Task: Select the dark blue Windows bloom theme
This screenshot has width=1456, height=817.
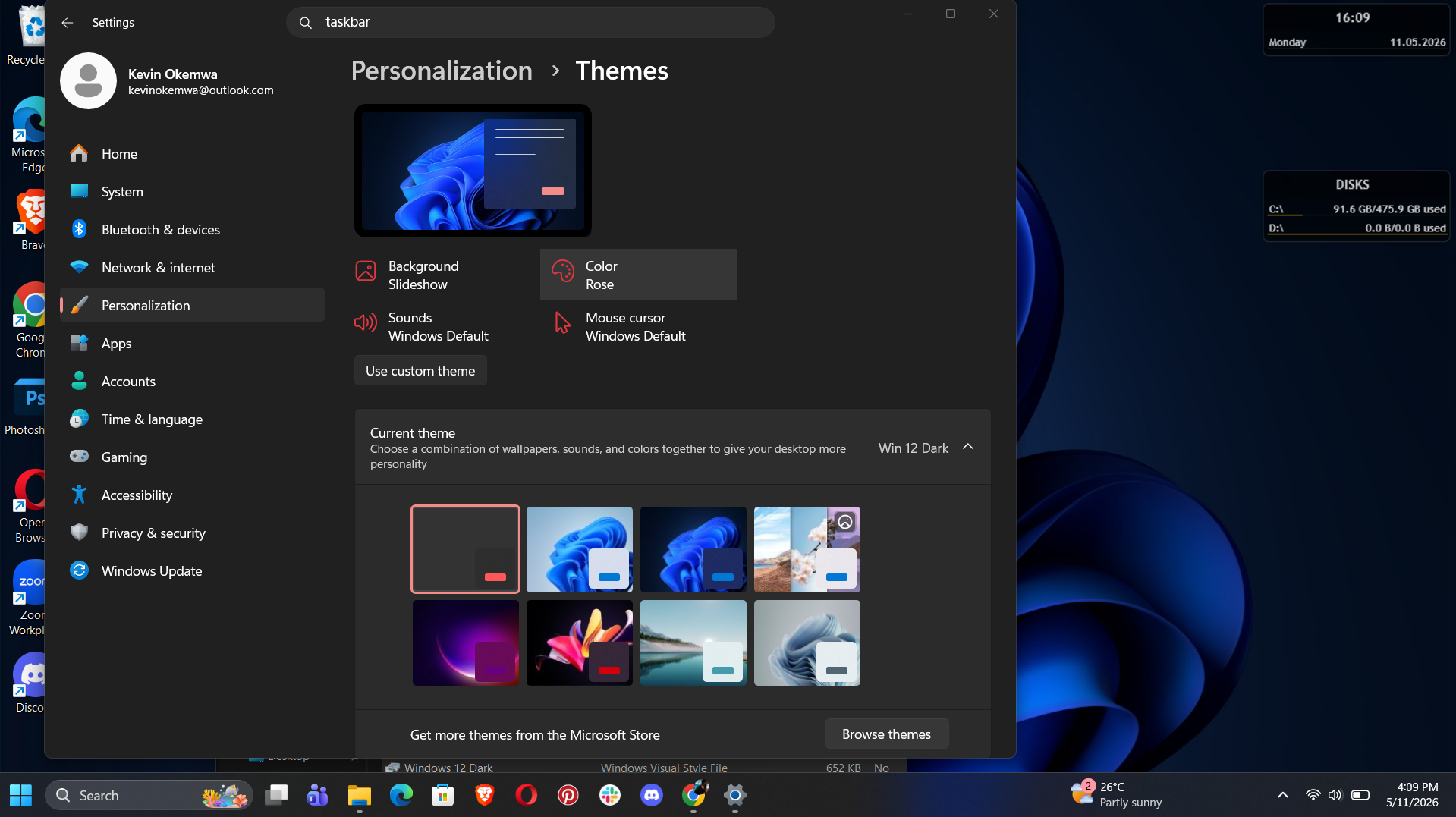Action: [x=693, y=549]
